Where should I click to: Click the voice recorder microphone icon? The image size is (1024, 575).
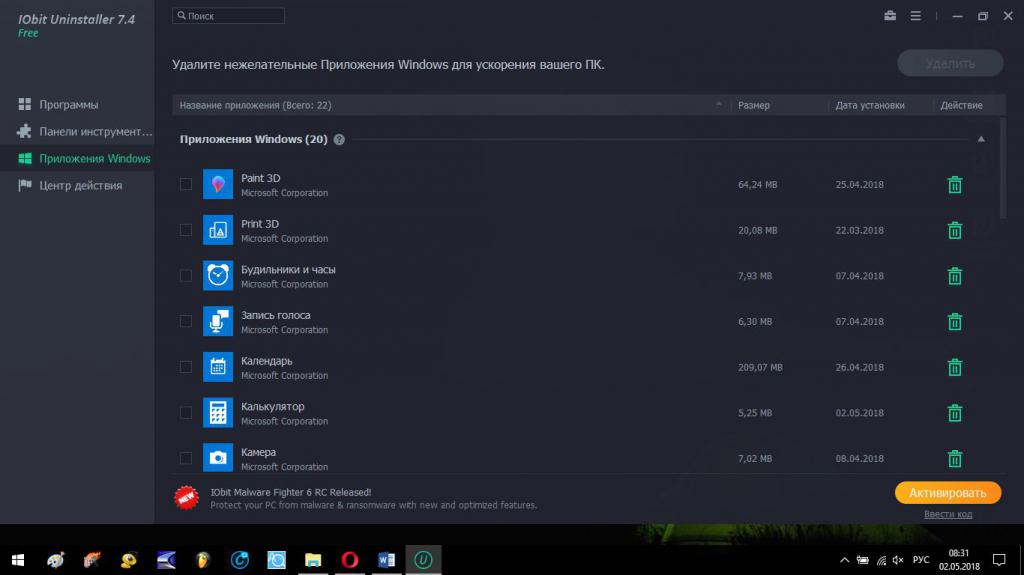217,321
